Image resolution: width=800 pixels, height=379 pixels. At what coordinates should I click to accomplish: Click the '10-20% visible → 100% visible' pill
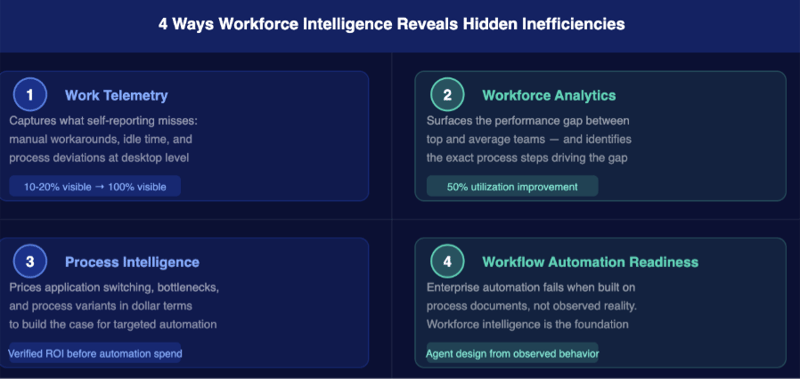click(x=95, y=186)
